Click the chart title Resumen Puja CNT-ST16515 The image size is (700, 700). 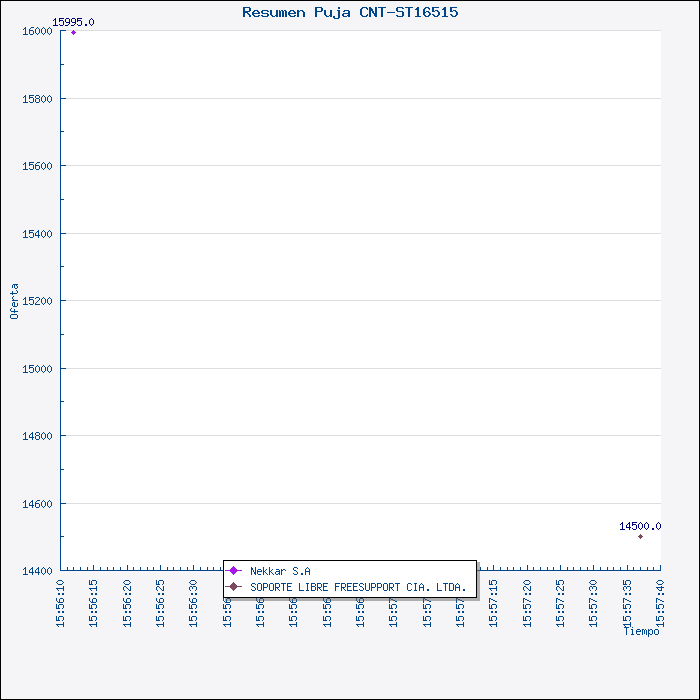(350, 12)
